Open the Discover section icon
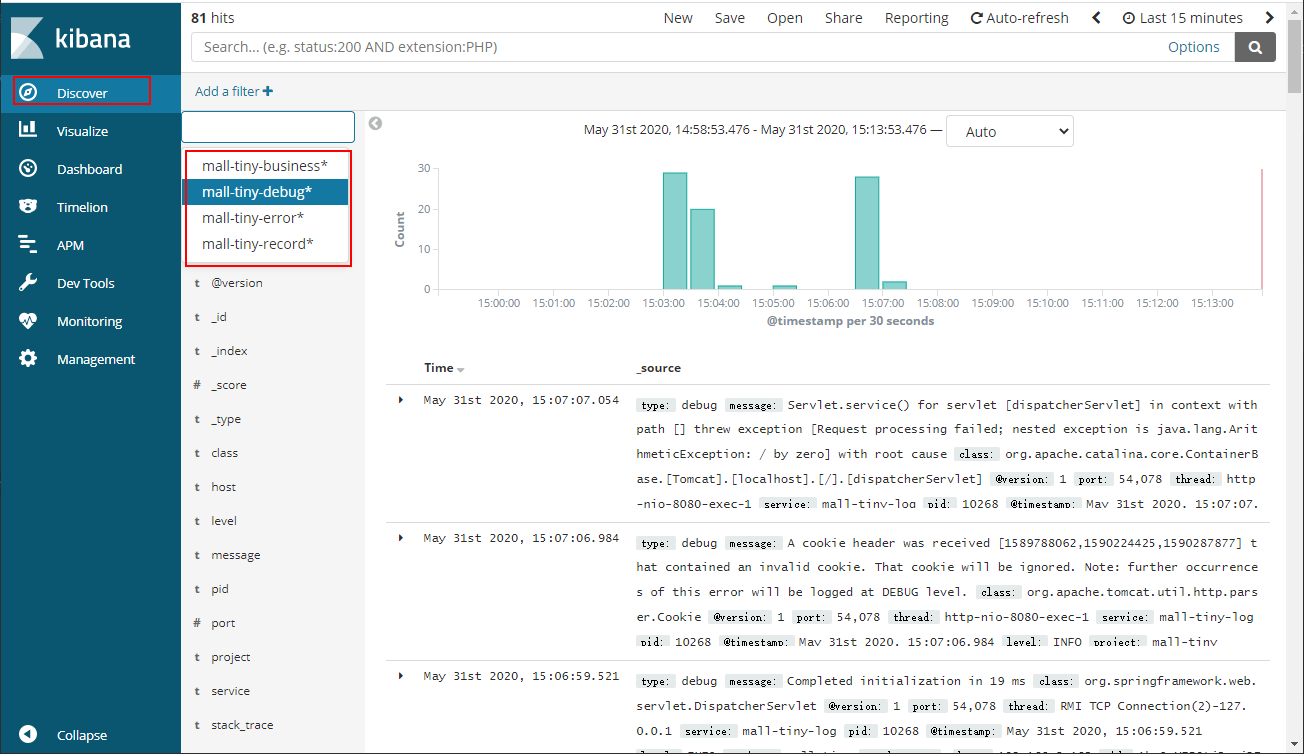Viewport: 1304px width, 754px height. coord(28,92)
